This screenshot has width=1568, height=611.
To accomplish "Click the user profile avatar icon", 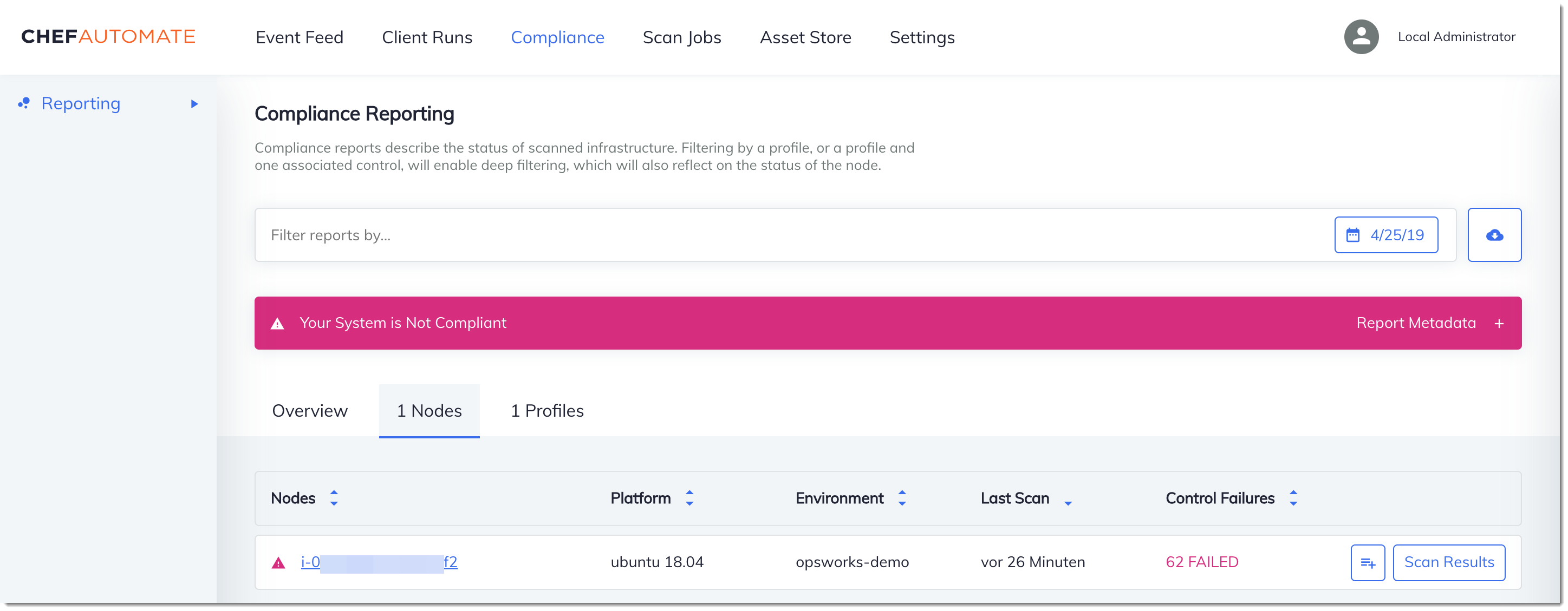I will 1362,37.
